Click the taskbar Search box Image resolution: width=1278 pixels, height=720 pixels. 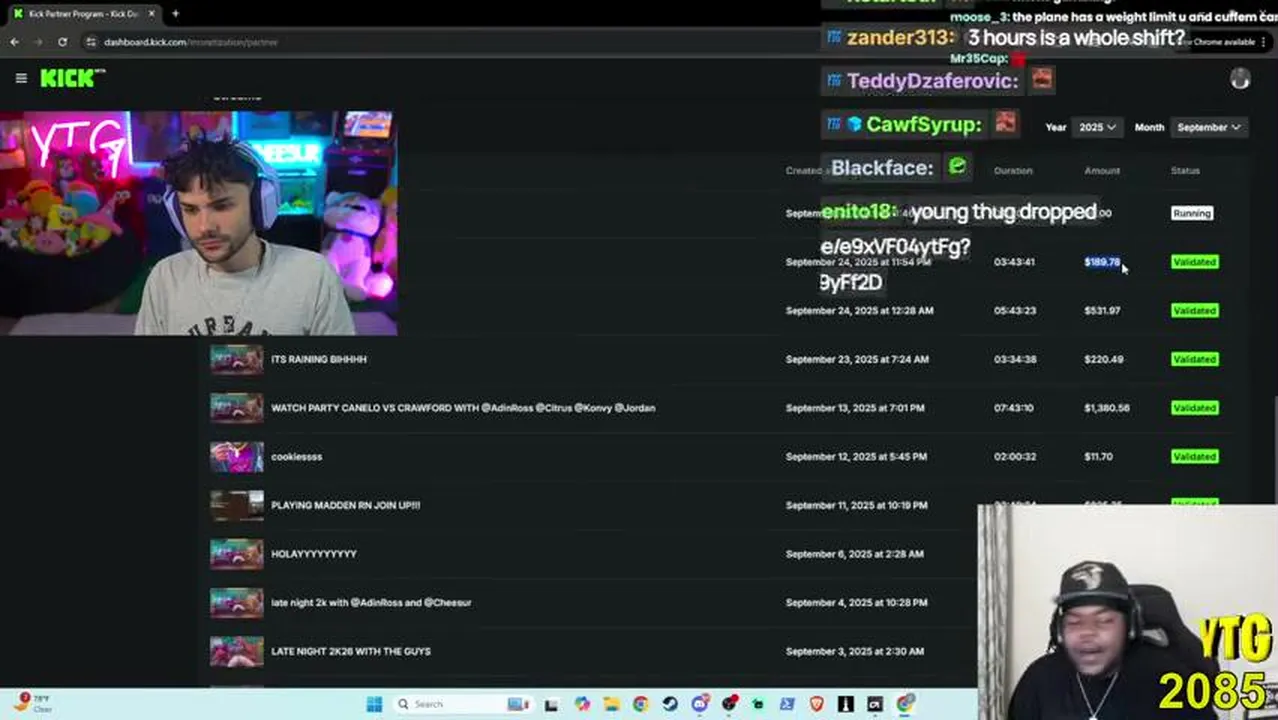click(x=462, y=704)
